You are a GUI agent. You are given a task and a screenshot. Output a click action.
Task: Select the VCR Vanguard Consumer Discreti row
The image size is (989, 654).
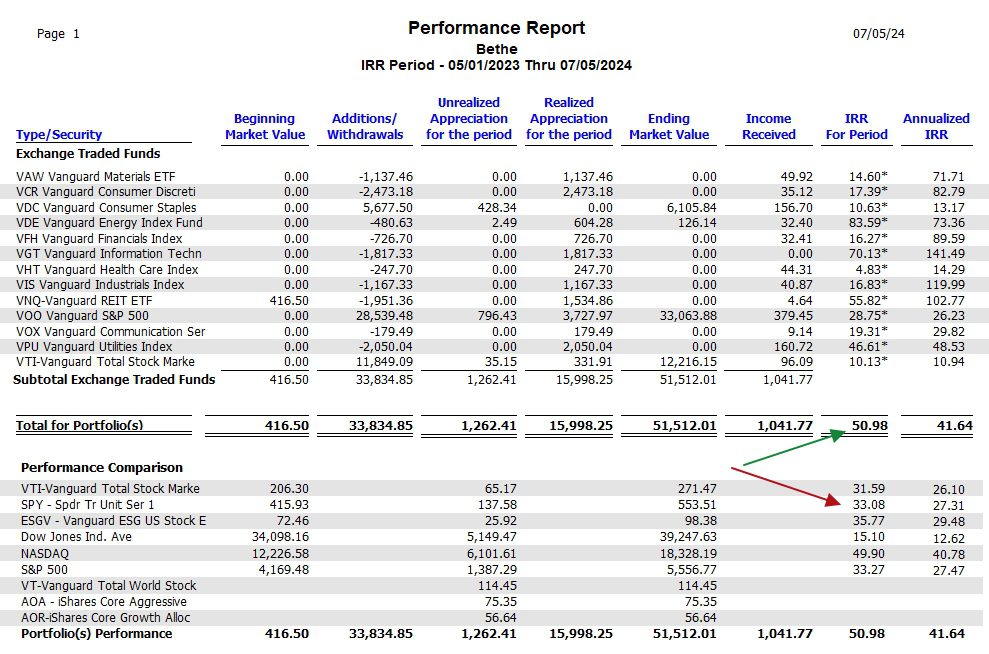click(494, 192)
